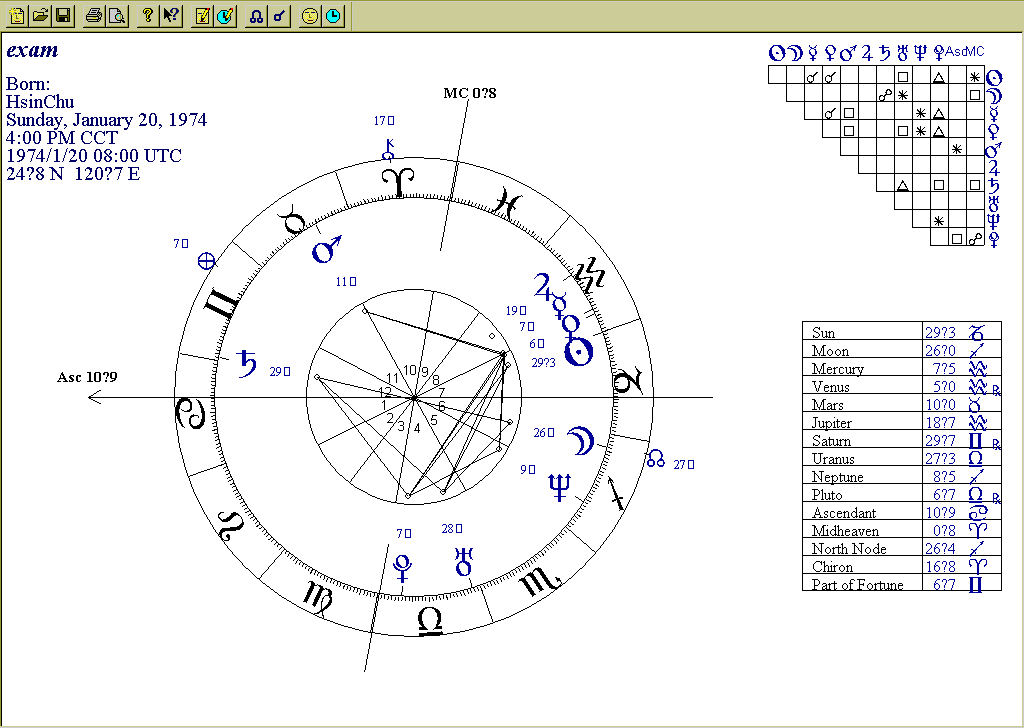Click the yellow question mark Help icon

[148, 15]
